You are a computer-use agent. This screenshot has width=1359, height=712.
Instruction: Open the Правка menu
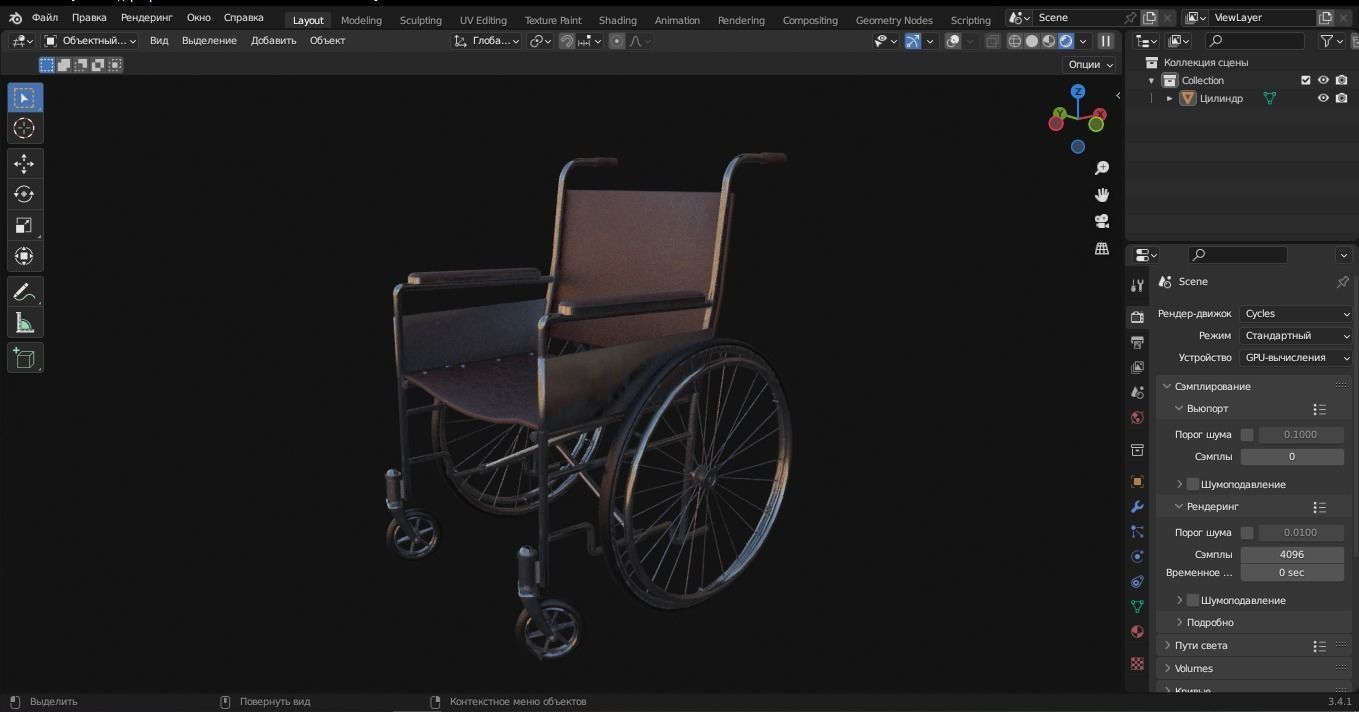pyautogui.click(x=89, y=17)
